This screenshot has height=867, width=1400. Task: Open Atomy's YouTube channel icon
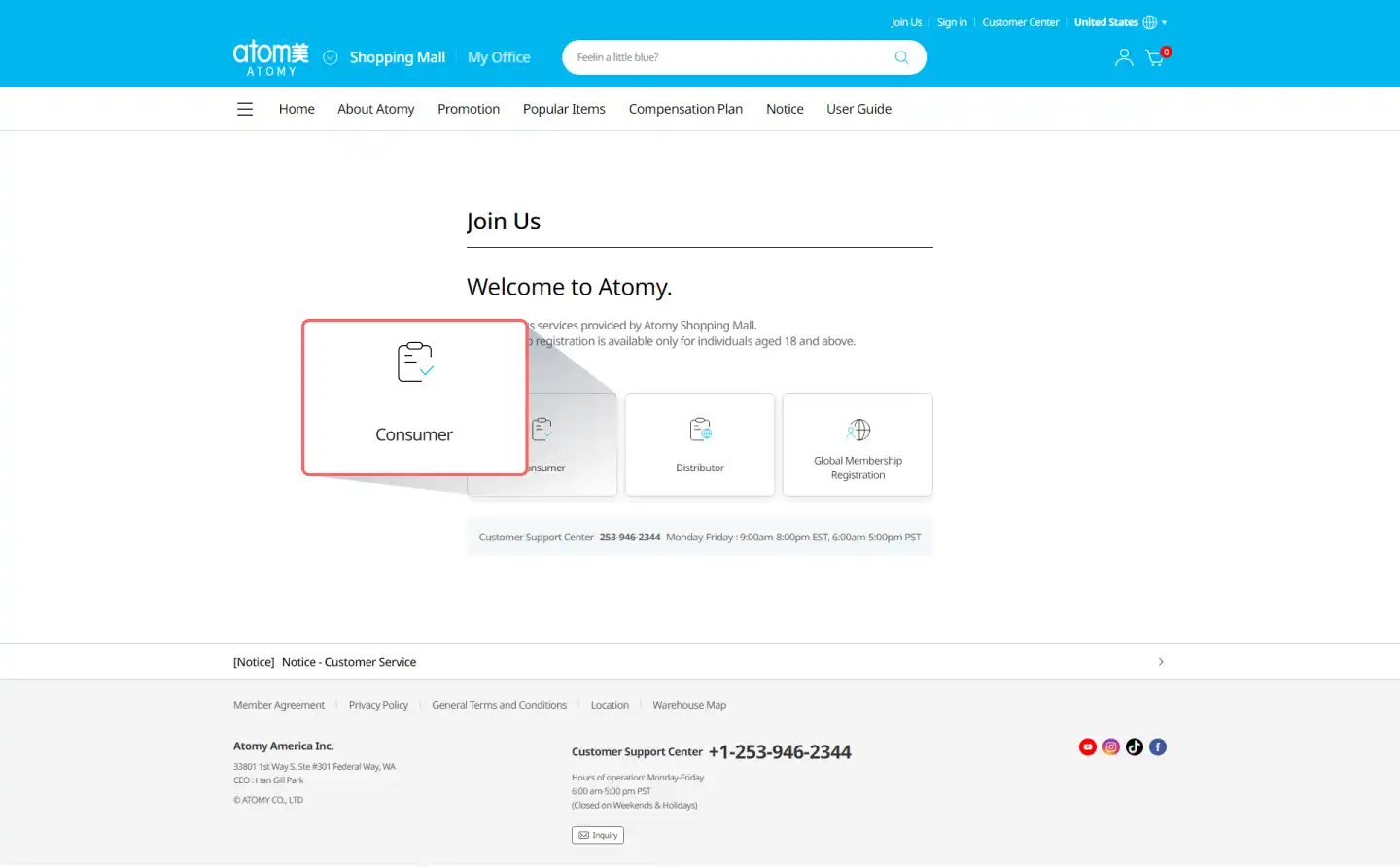coord(1088,746)
